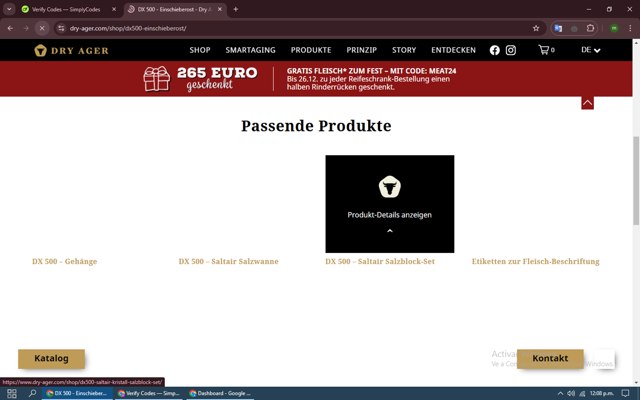Click the Dry Ager logo
Image resolution: width=640 pixels, height=400 pixels.
click(x=71, y=50)
